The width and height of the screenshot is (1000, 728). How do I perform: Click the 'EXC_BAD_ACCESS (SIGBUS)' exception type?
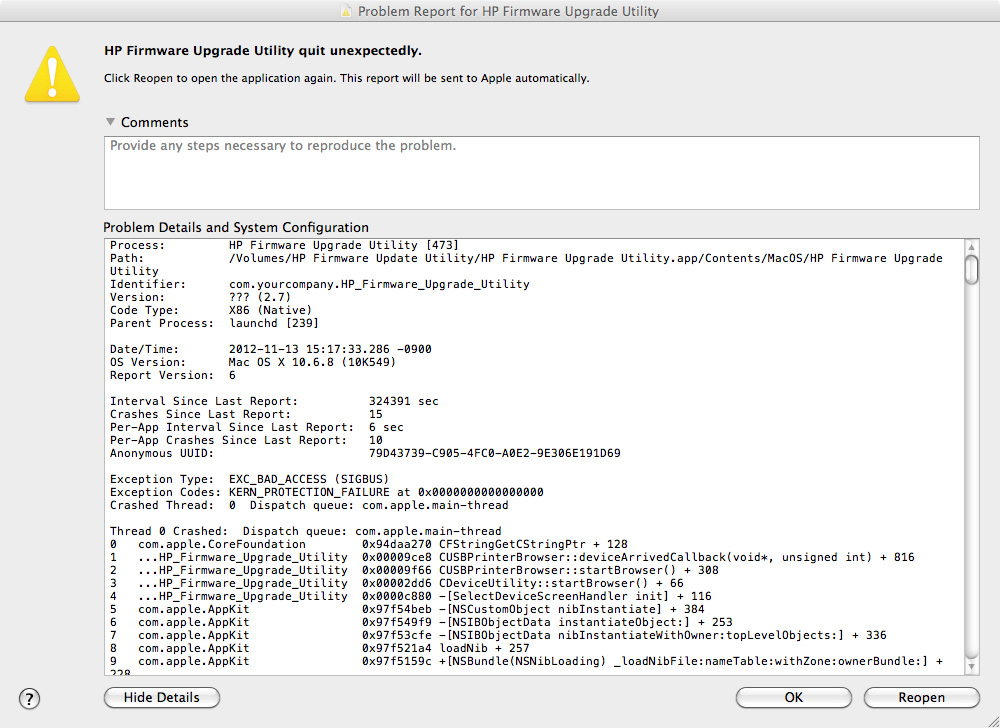pyautogui.click(x=309, y=479)
